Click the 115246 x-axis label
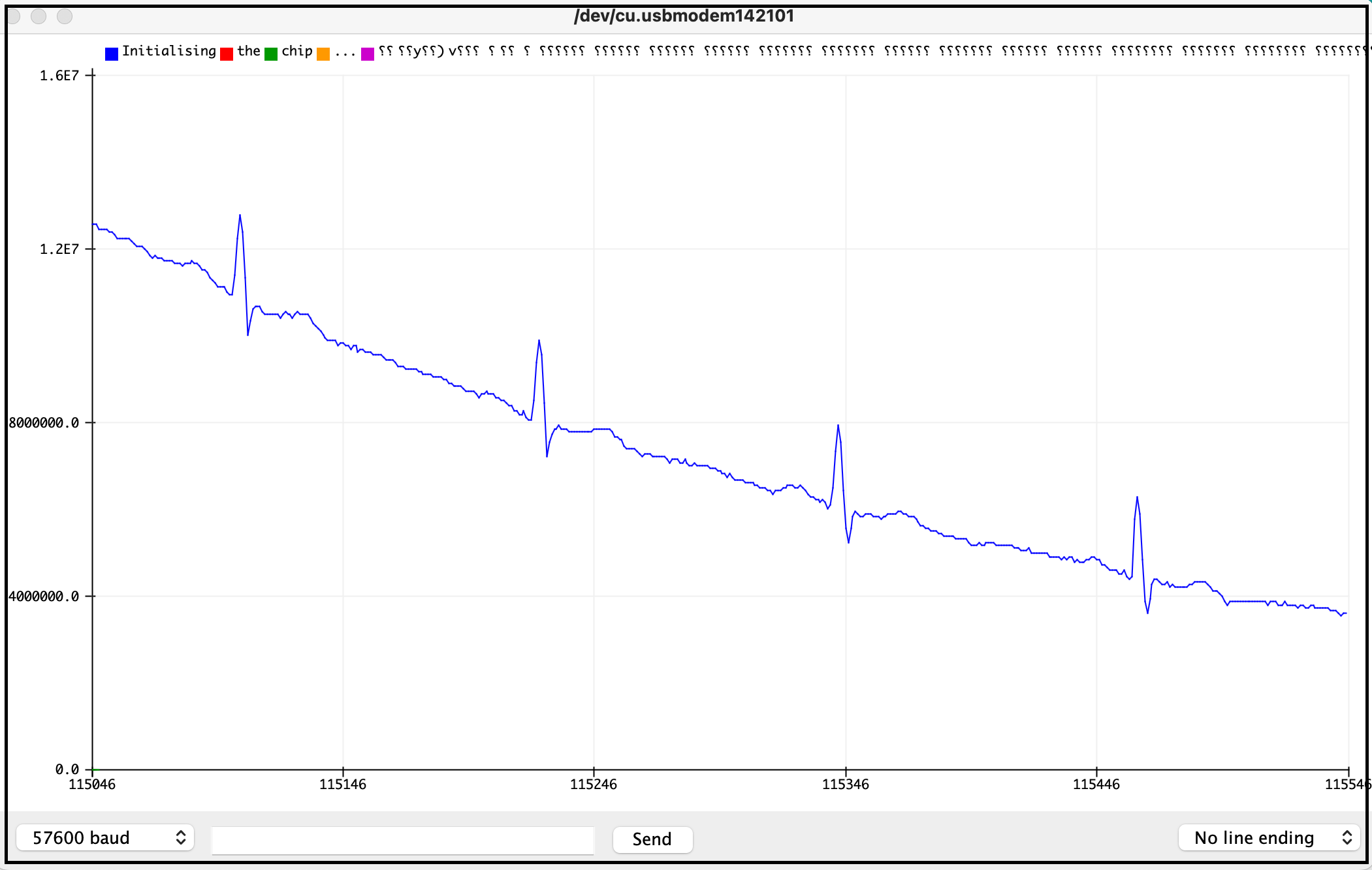Image resolution: width=1372 pixels, height=870 pixels. (594, 785)
